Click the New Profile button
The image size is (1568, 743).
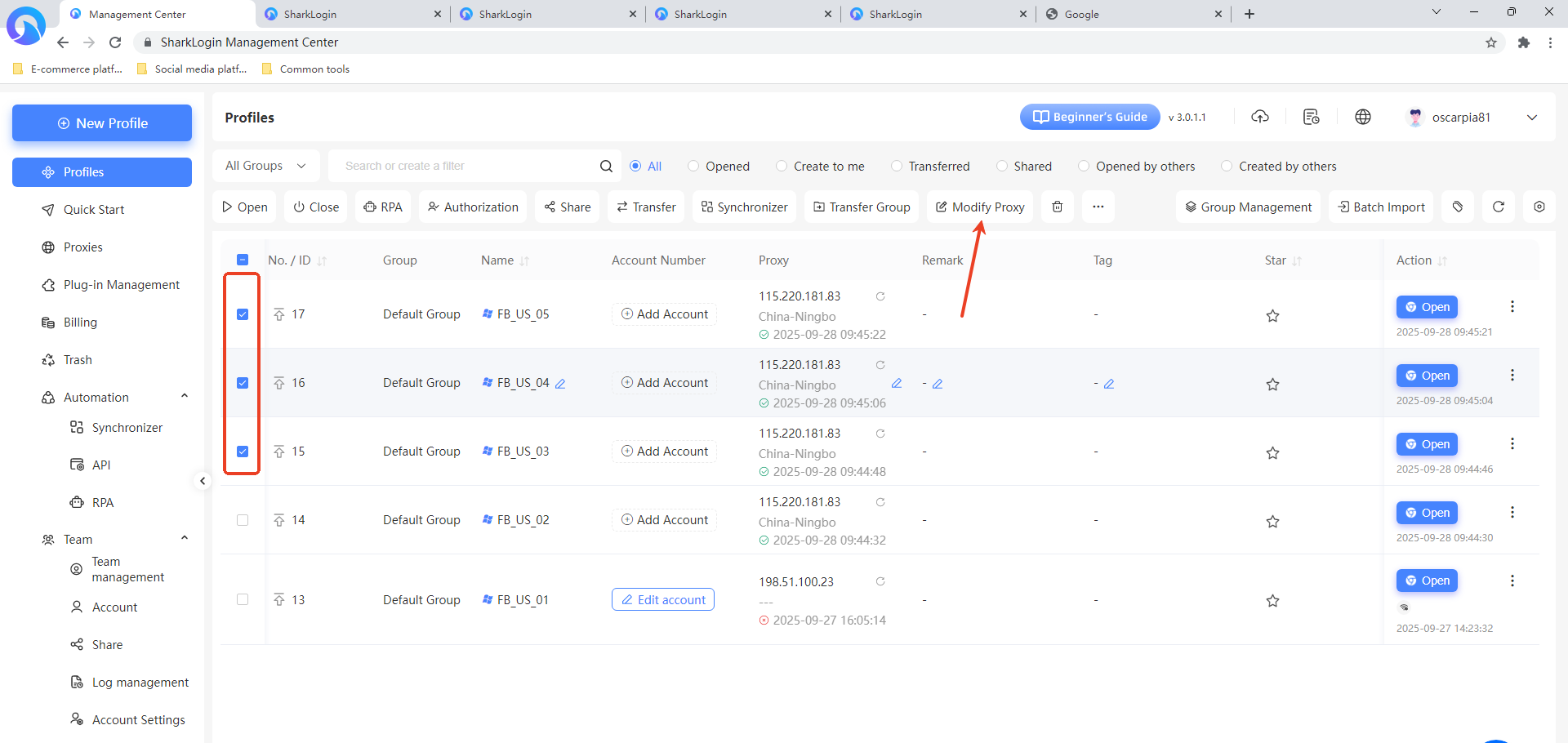coord(102,123)
